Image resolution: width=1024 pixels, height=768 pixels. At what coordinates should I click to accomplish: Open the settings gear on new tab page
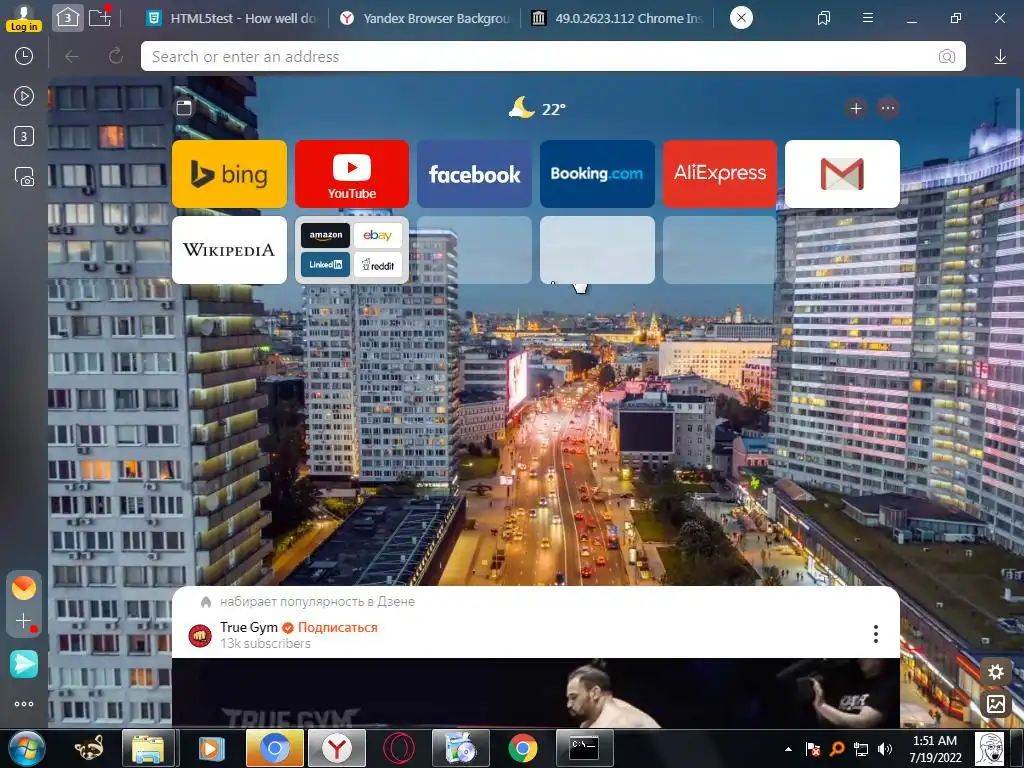995,672
